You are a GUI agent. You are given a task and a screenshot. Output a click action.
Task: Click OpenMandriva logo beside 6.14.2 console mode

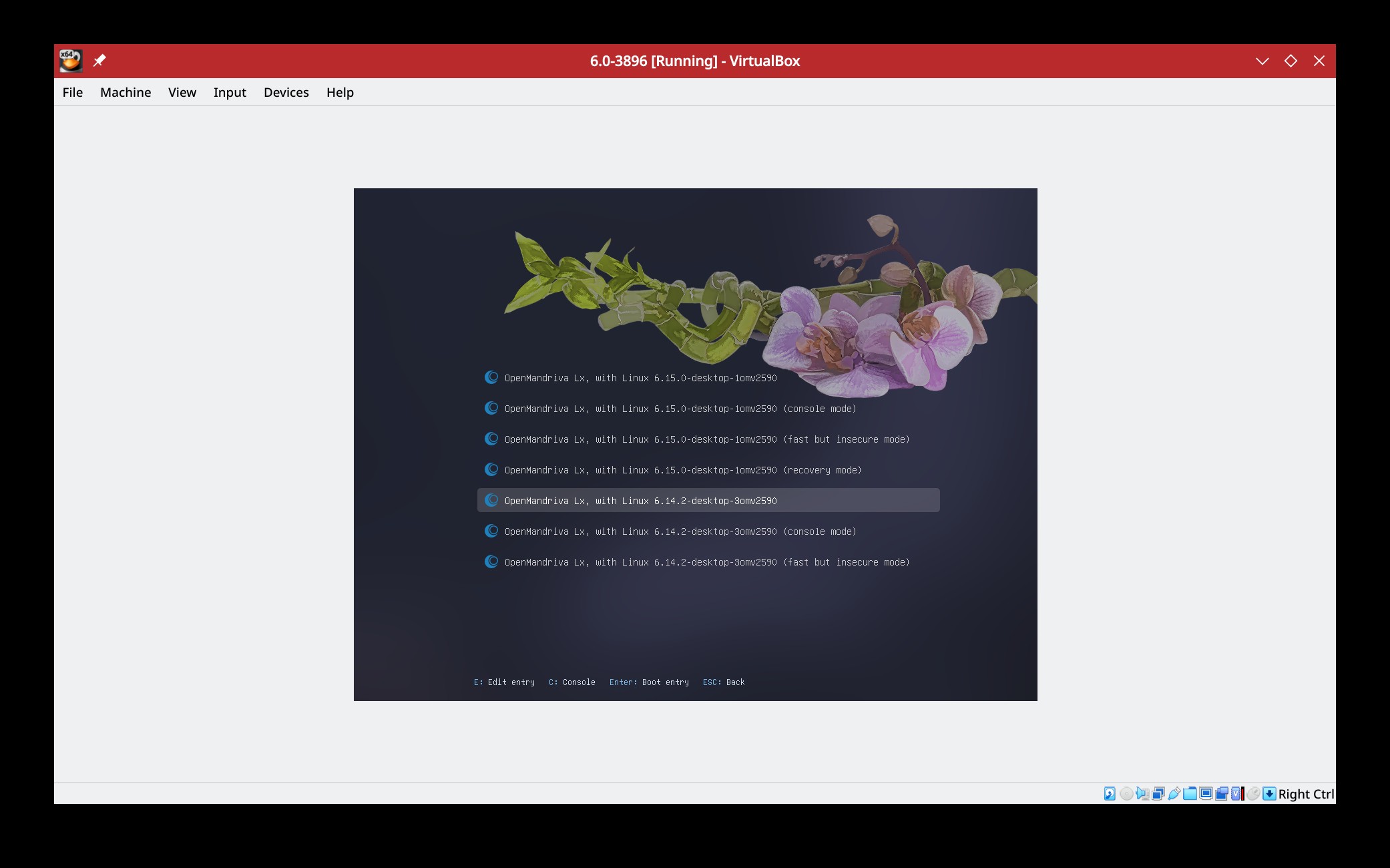[491, 531]
